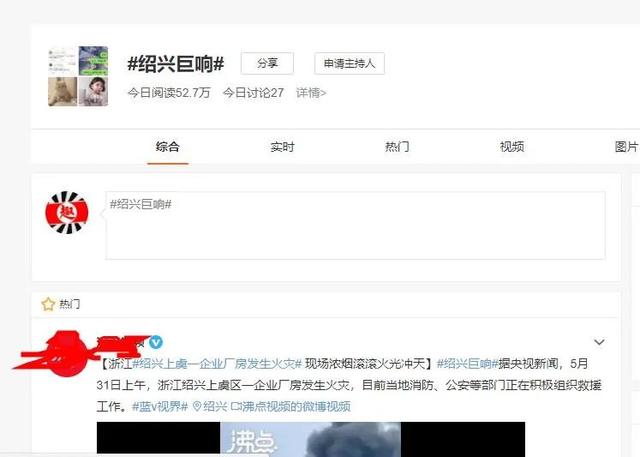Open 沸点视频的微博视频 video link

[291, 406]
